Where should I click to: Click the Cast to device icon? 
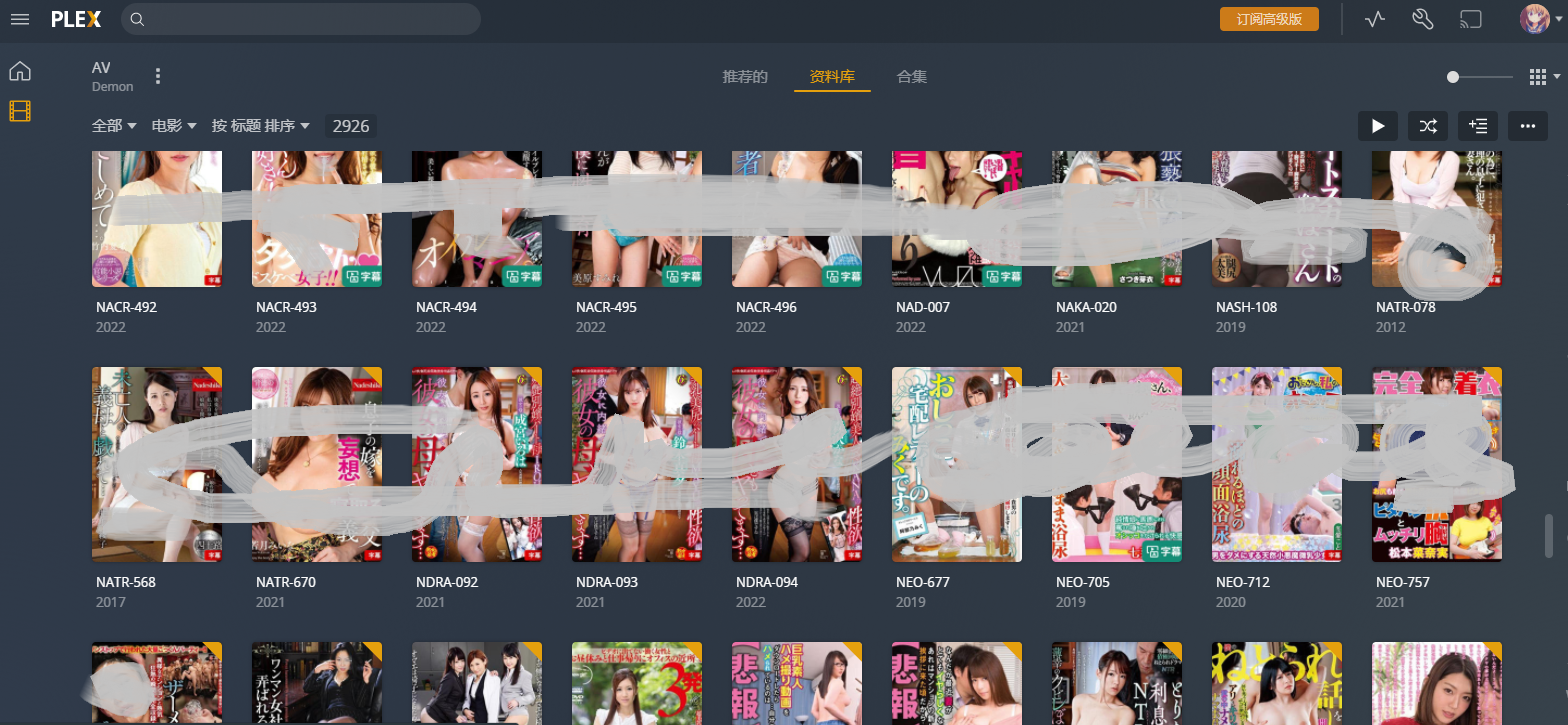pos(1470,19)
